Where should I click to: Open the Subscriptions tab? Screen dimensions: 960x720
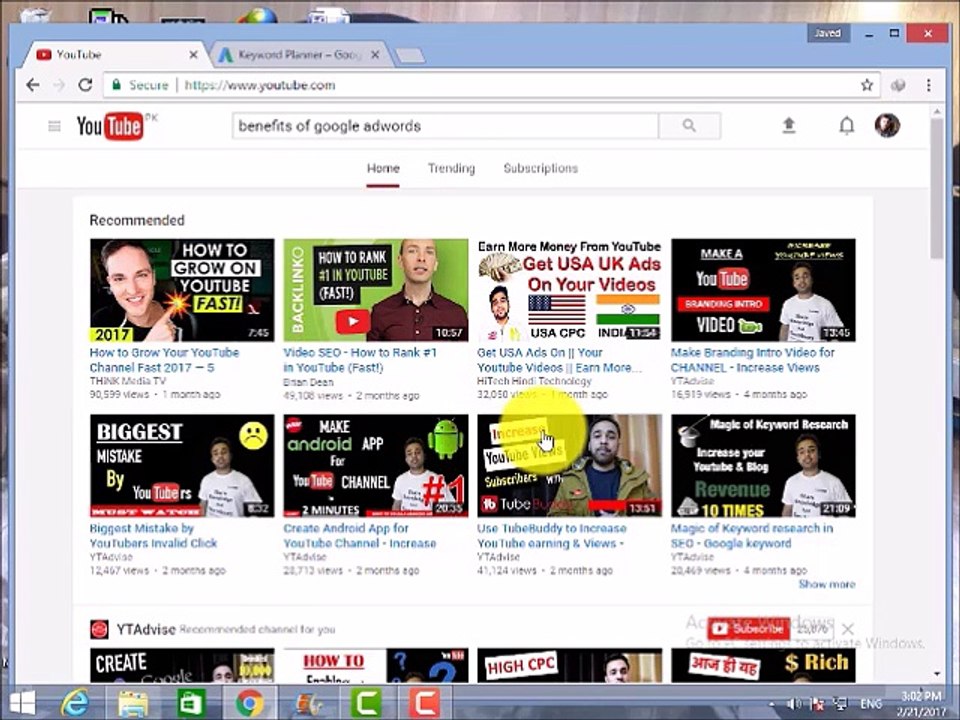(x=541, y=168)
